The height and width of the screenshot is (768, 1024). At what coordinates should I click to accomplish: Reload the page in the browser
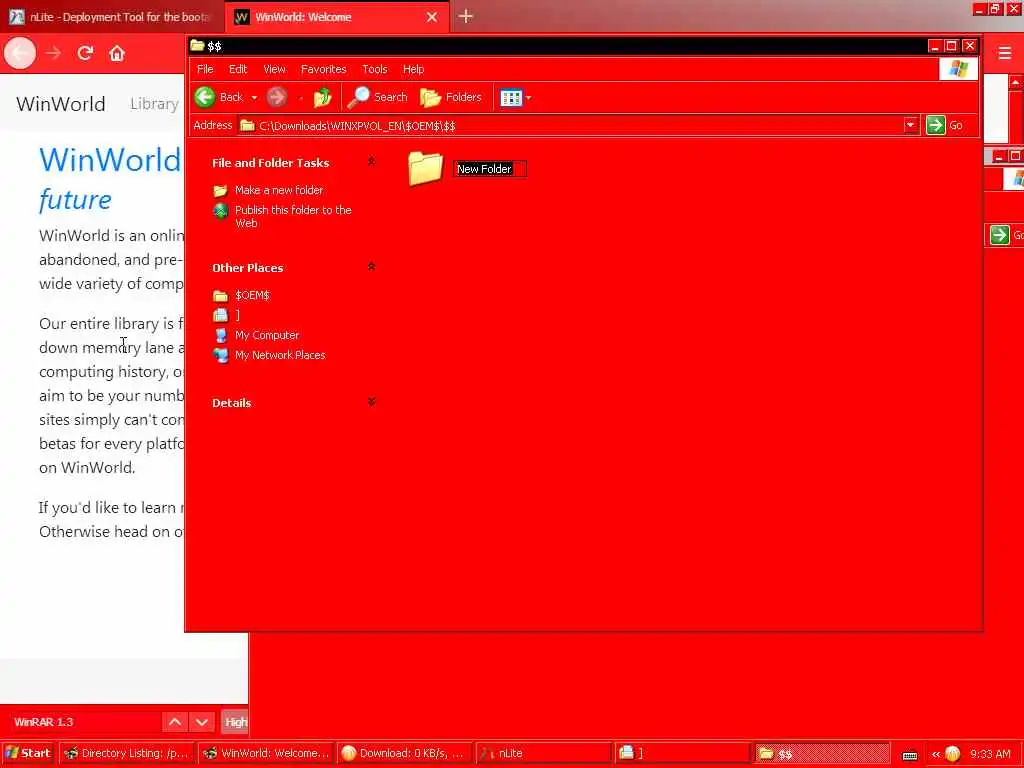[x=85, y=53]
